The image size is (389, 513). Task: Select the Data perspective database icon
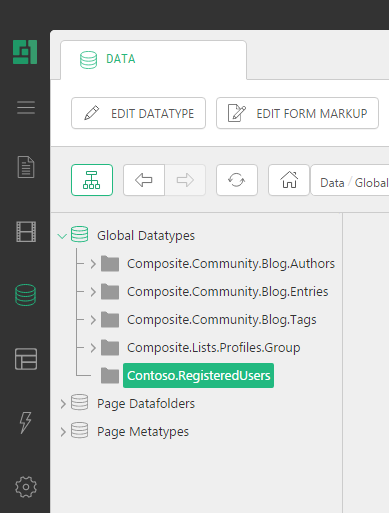pyautogui.click(x=26, y=295)
